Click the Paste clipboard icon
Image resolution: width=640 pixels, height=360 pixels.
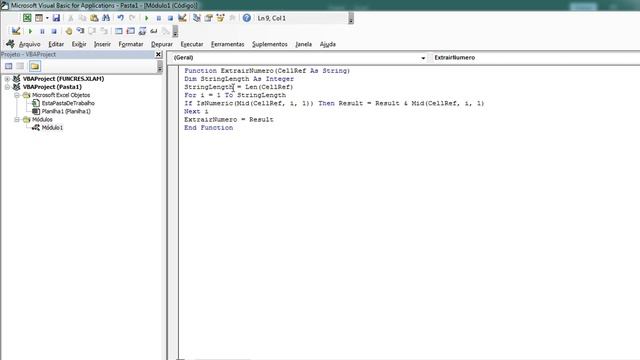(94, 18)
